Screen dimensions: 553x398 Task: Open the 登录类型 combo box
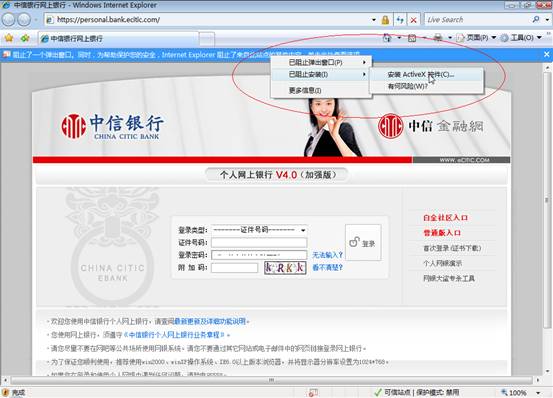point(259,230)
